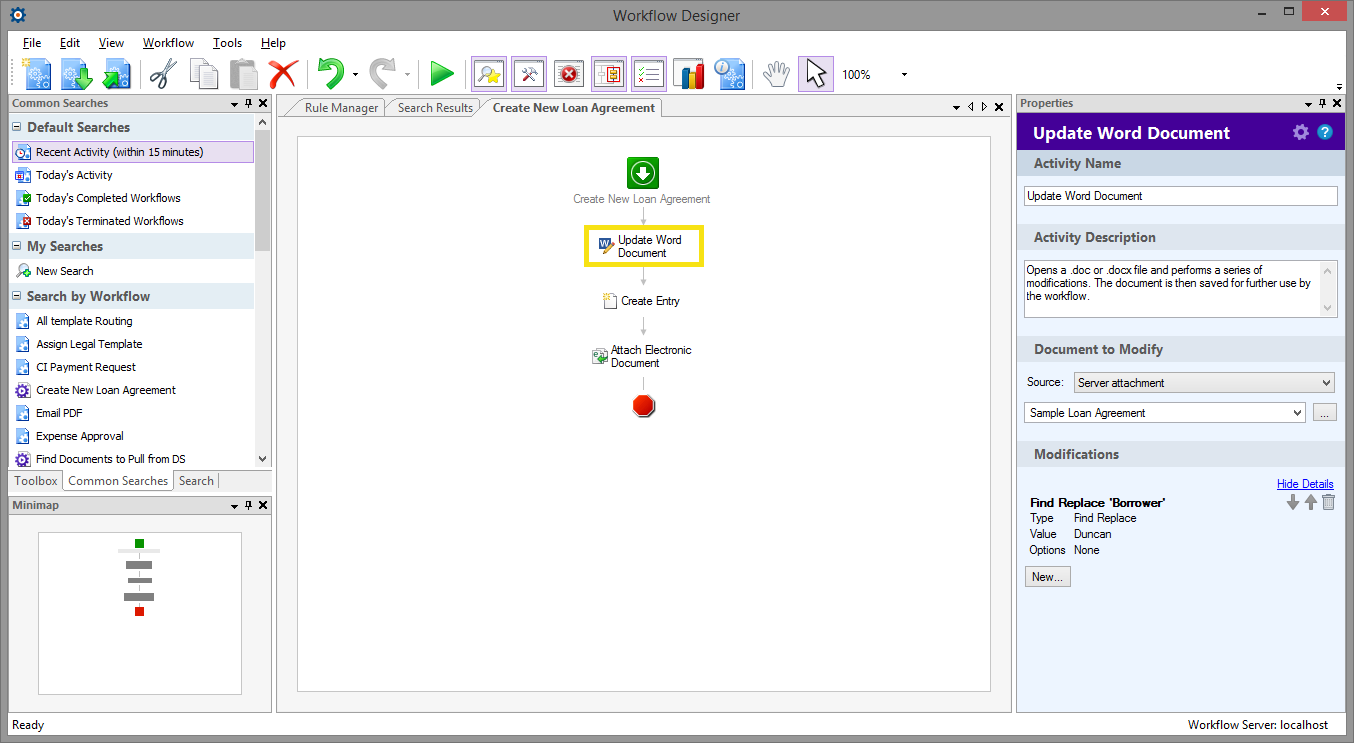Toggle the Toolbox pane hammer-wrench icon

529,74
